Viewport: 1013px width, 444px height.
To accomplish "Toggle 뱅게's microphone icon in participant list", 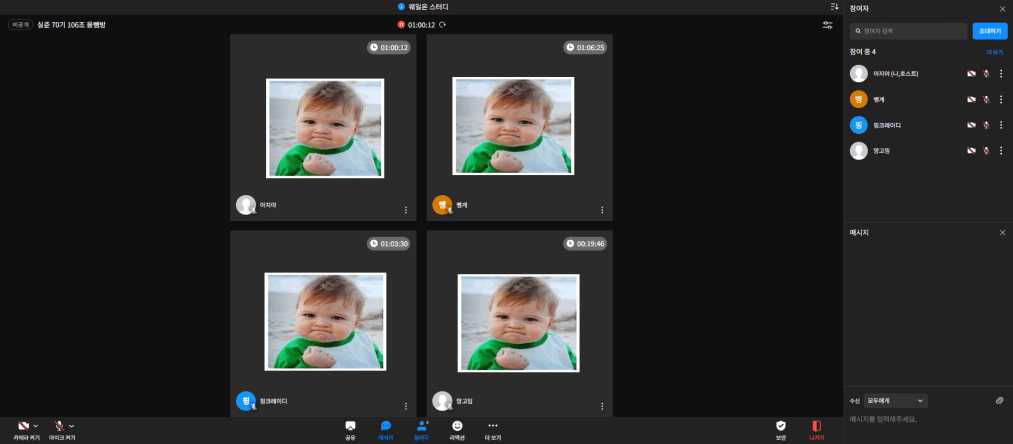I will click(x=986, y=100).
